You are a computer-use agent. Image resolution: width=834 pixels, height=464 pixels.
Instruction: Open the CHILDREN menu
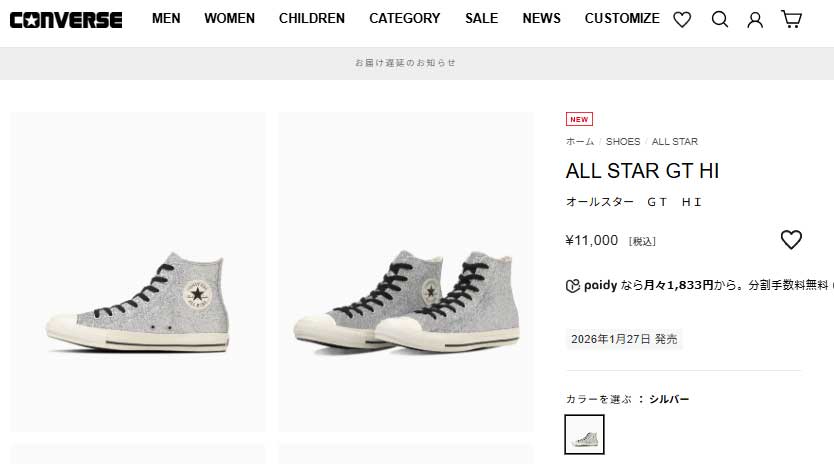pos(312,18)
